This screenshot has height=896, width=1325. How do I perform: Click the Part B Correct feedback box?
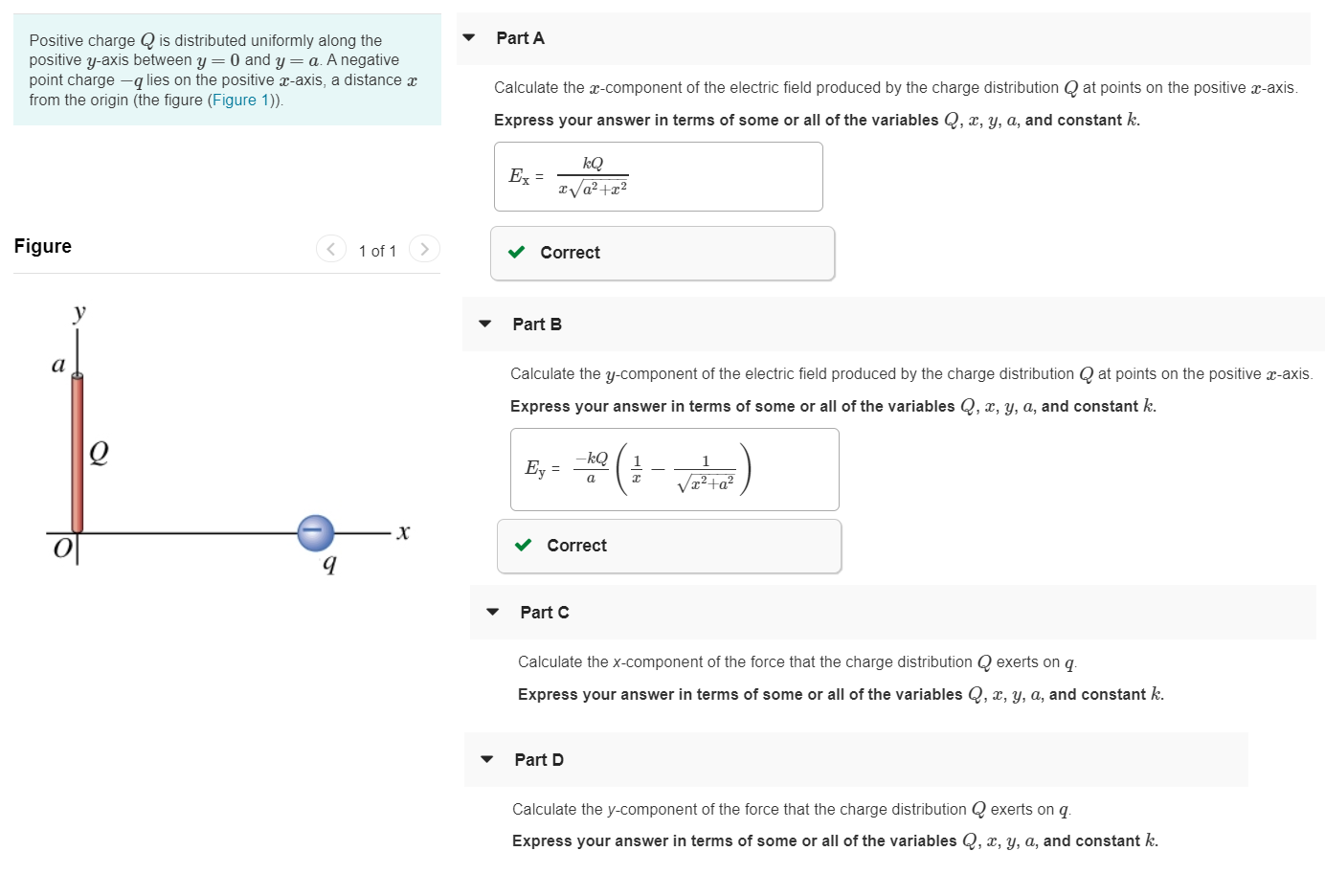pos(669,547)
